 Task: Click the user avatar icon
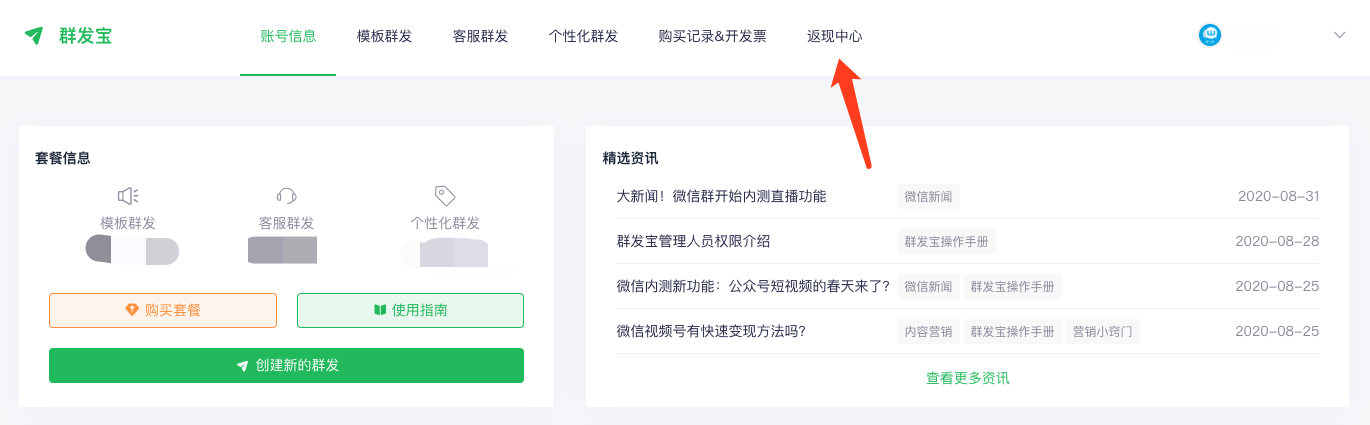point(1210,35)
